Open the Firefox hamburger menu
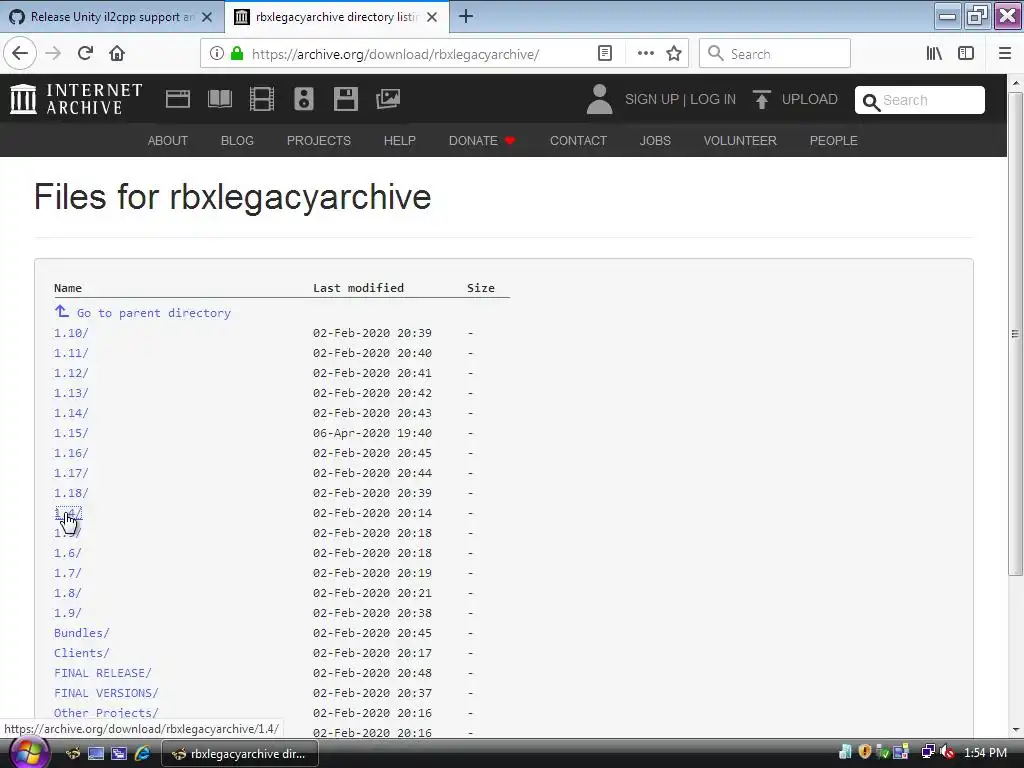Viewport: 1024px width, 768px height. point(1005,54)
